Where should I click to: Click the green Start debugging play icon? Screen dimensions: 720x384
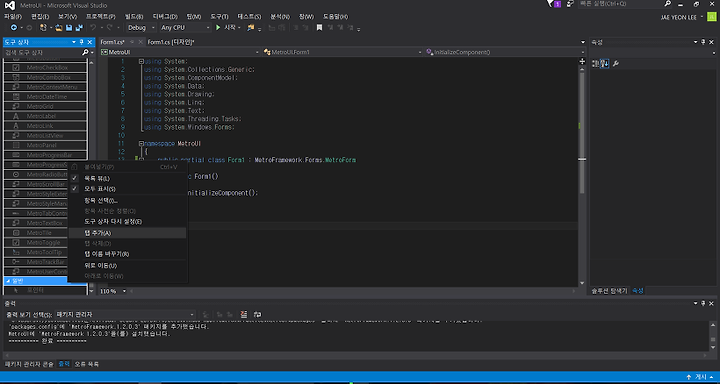[x=218, y=28]
